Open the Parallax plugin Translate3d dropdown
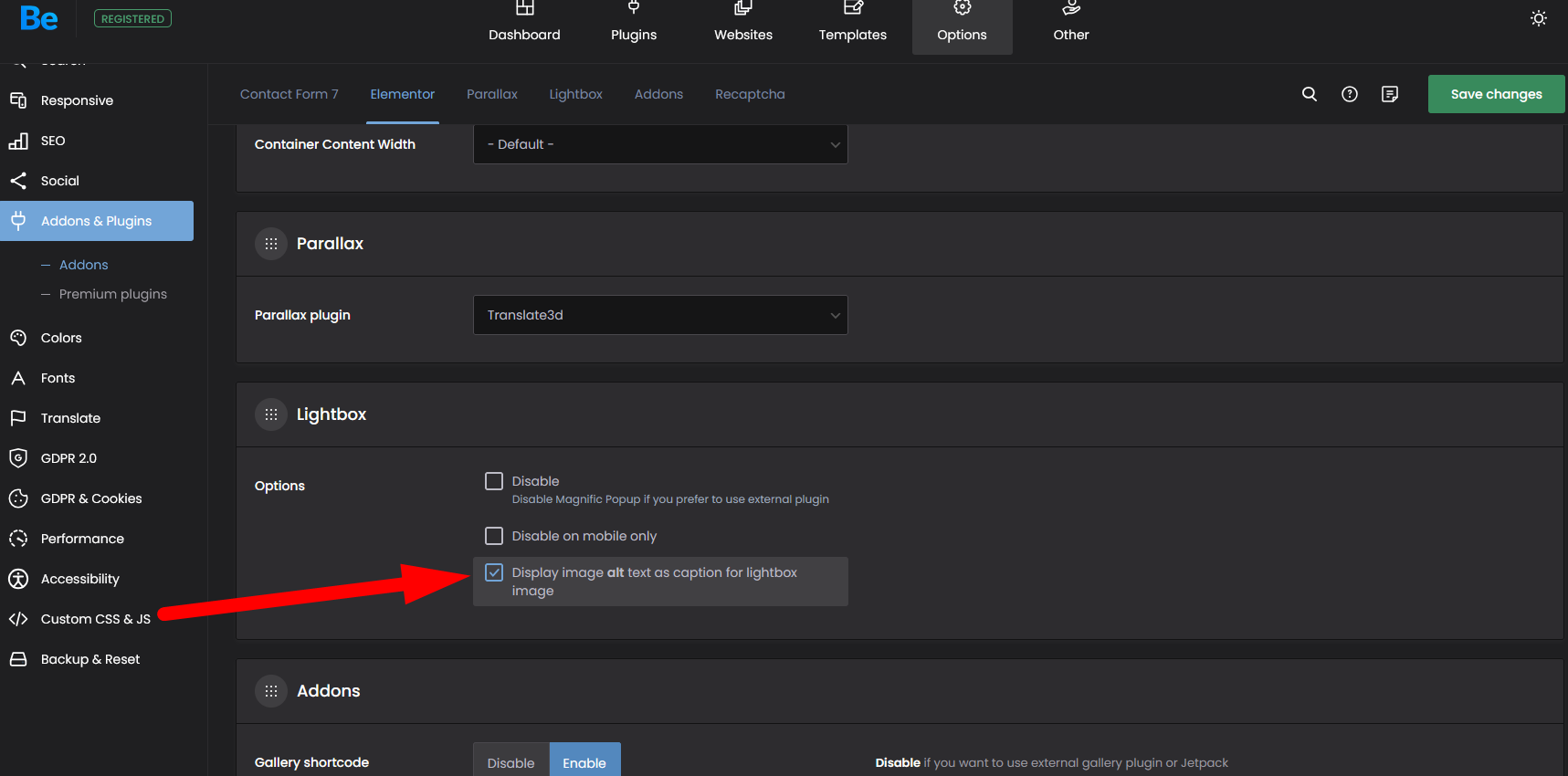The image size is (1568, 776). click(659, 315)
